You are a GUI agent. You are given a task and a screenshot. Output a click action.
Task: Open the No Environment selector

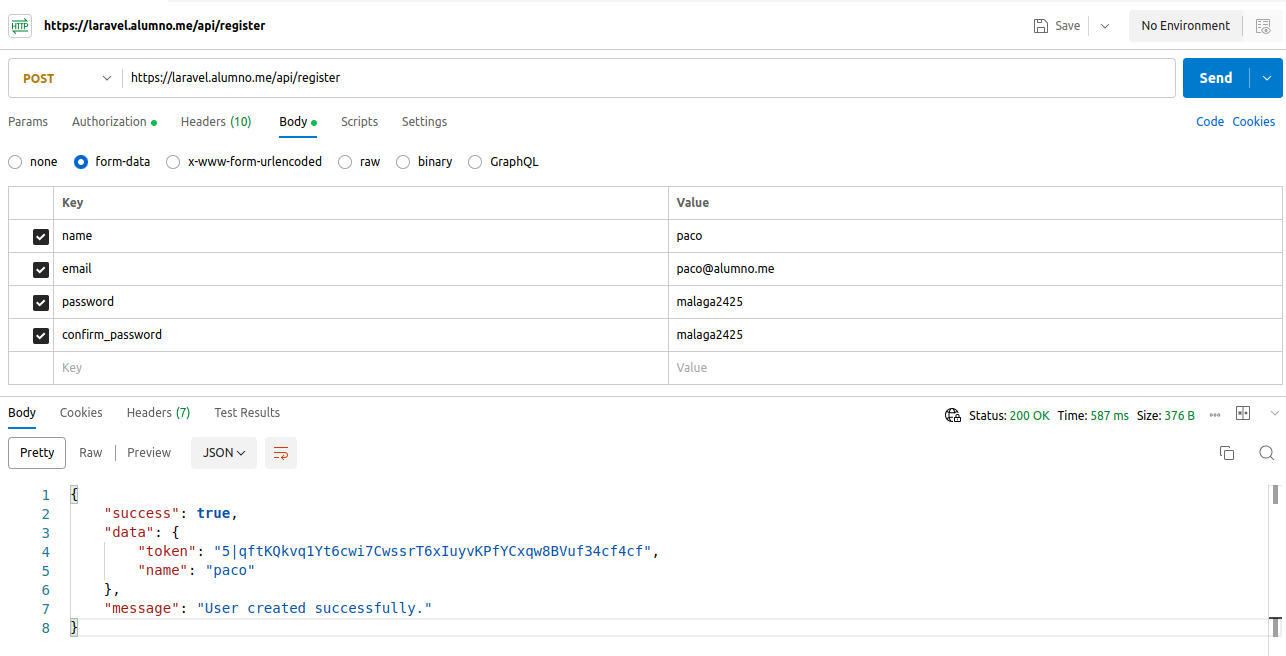pos(1186,26)
